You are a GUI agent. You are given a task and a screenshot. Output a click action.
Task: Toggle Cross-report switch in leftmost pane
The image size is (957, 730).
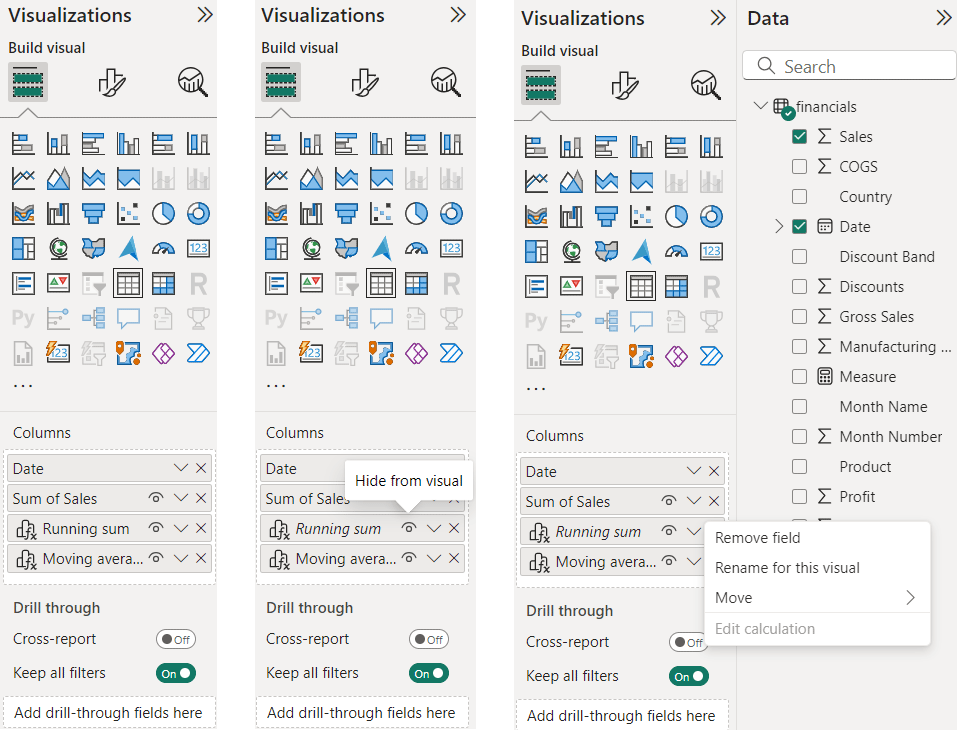(176, 640)
